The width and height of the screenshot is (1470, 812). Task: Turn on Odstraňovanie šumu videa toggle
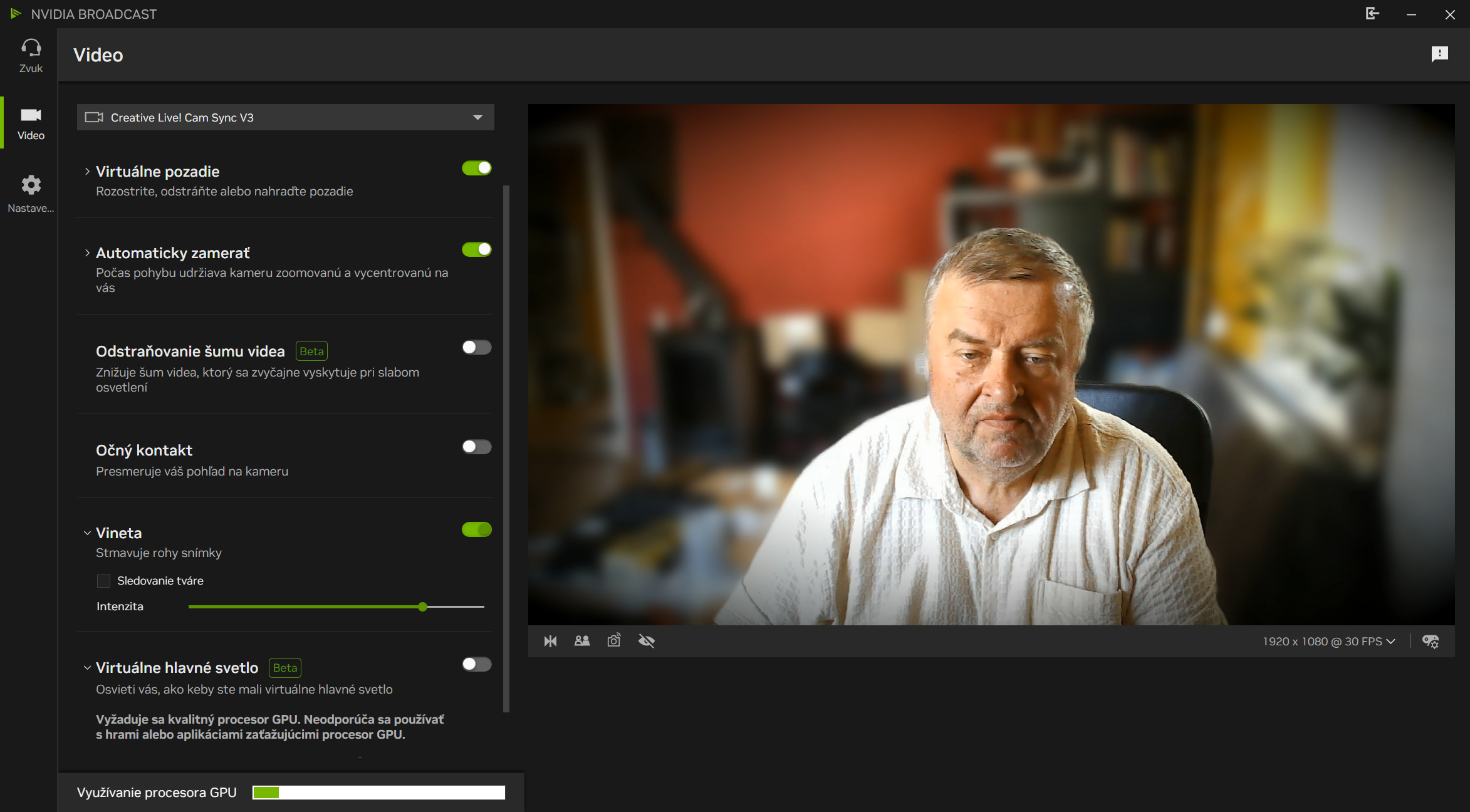click(x=477, y=347)
